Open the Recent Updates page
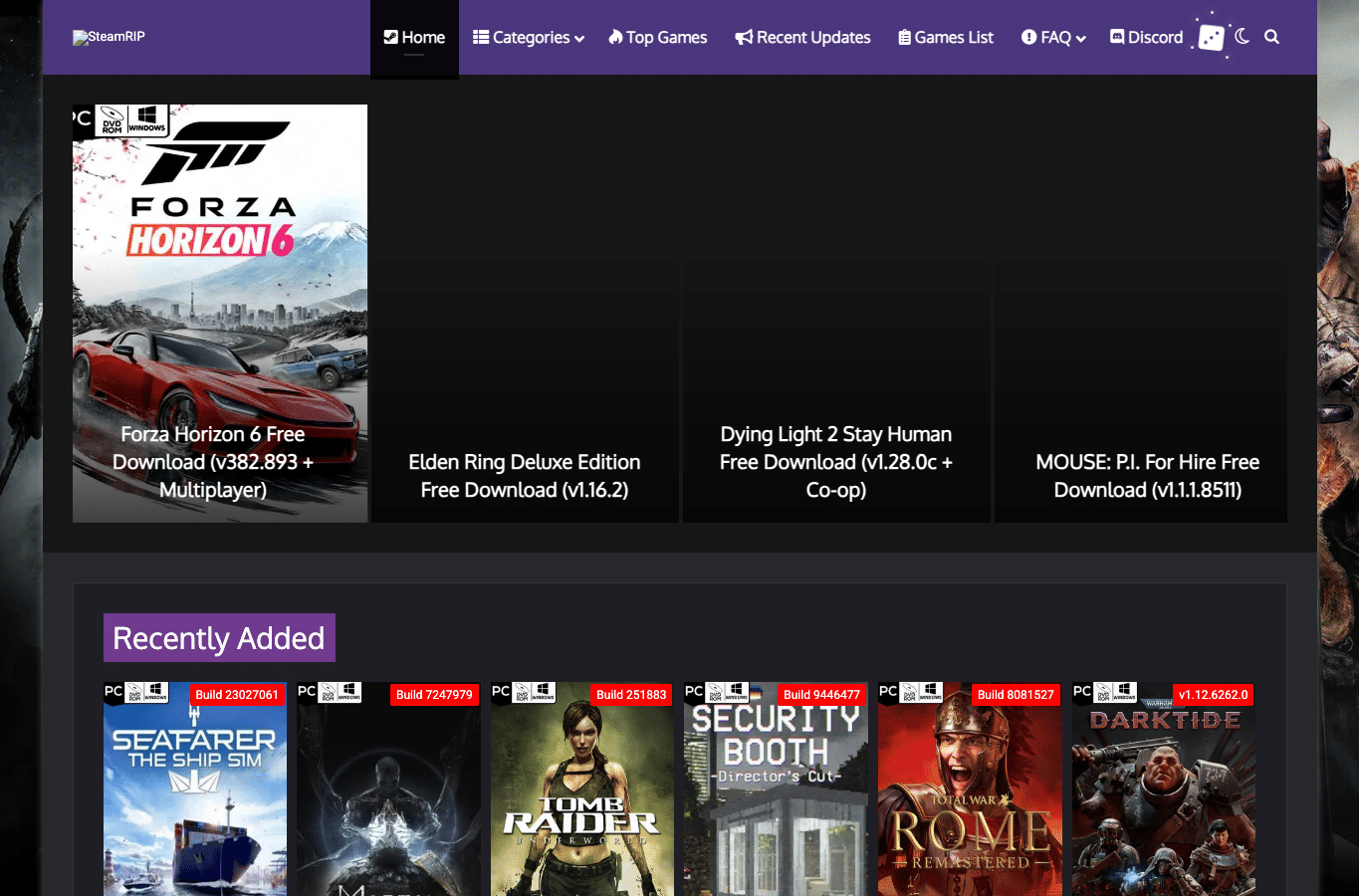The height and width of the screenshot is (896, 1359). [x=802, y=38]
